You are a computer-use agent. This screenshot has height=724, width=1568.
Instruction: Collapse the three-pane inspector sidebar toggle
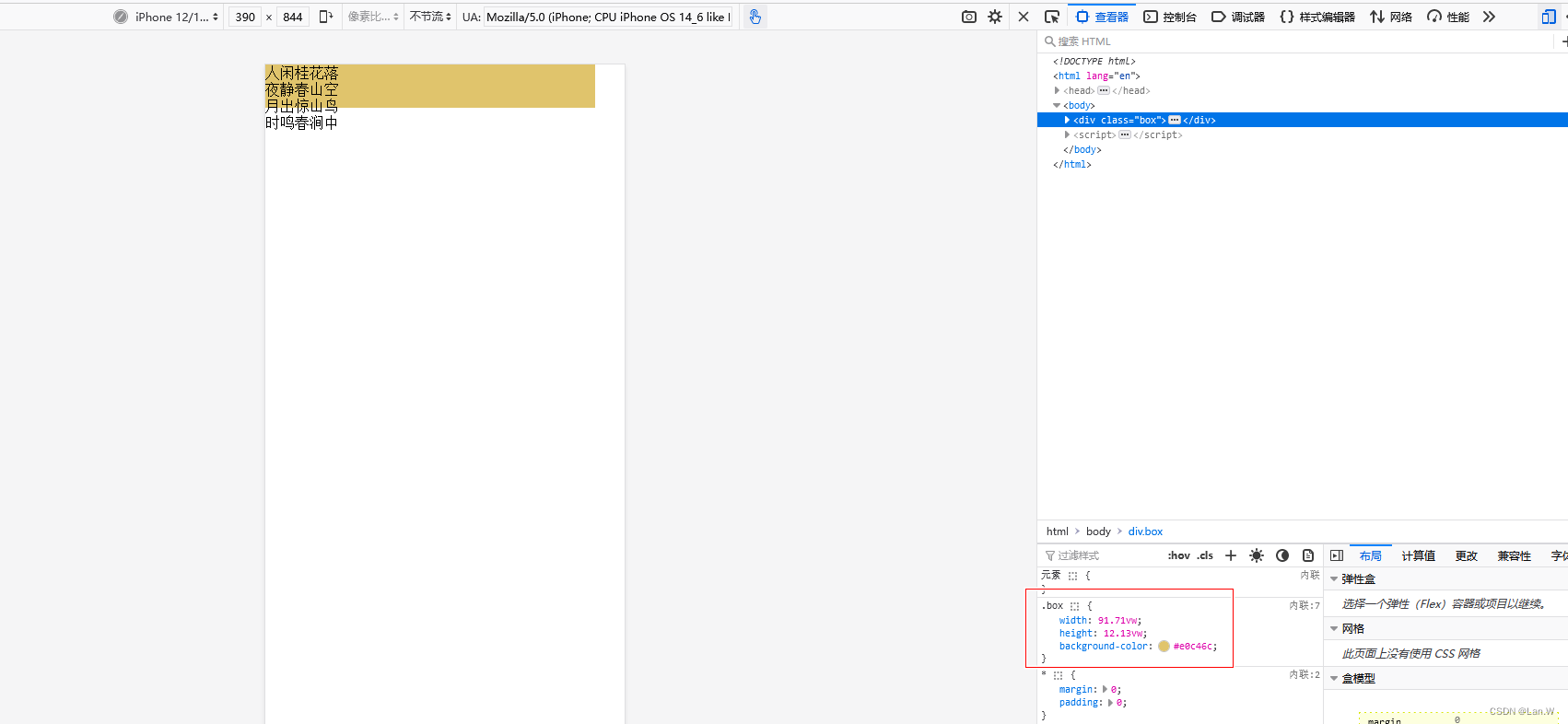[x=1337, y=555]
